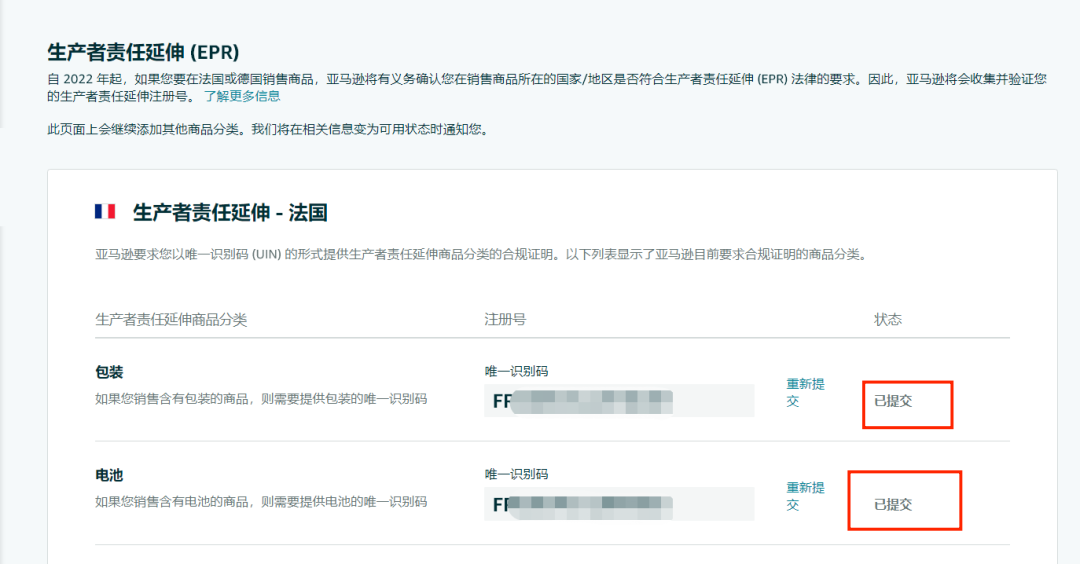Click the 电池 category name
Viewport: 1080px width, 564px height.
[109, 475]
